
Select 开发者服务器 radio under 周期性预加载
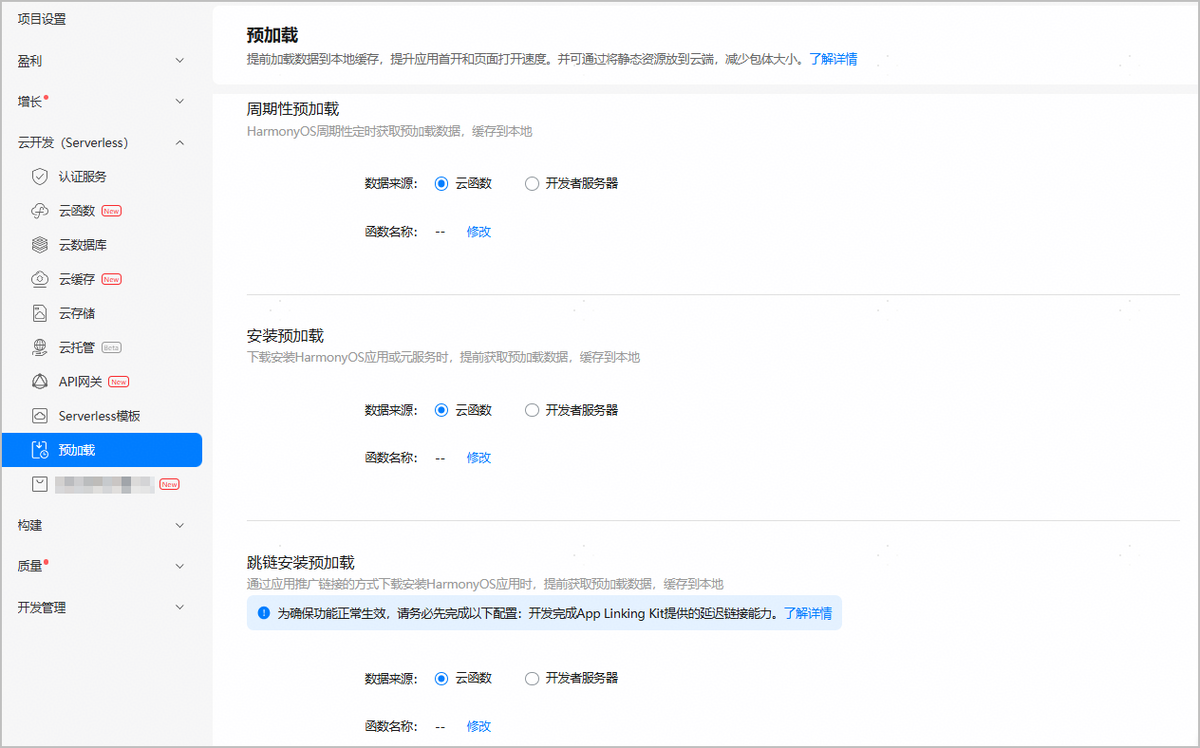[x=532, y=184]
